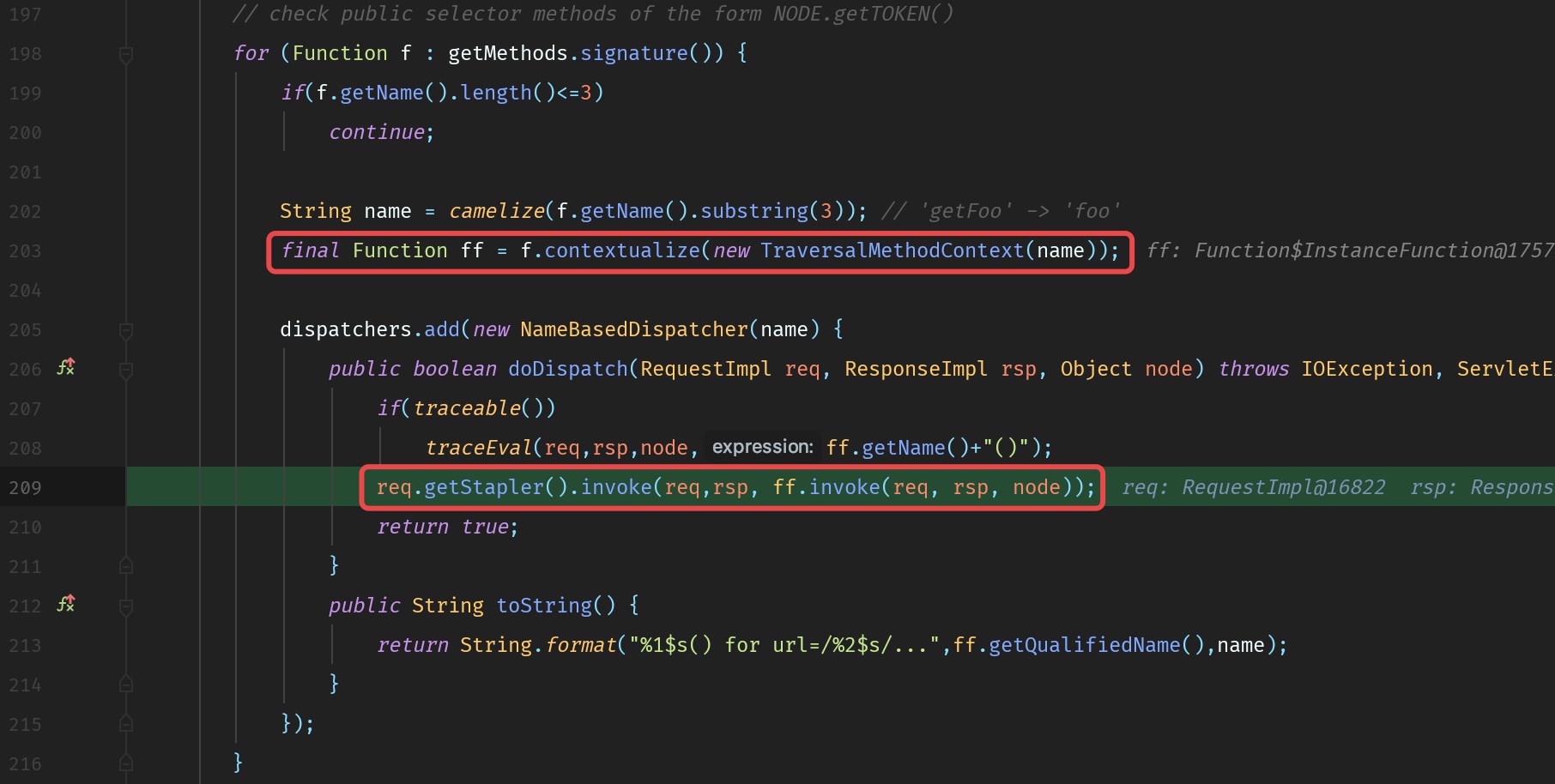Click the 'expression:' parameter hint on line 208
Screen dimensions: 1555x784
pyautogui.click(x=762, y=447)
